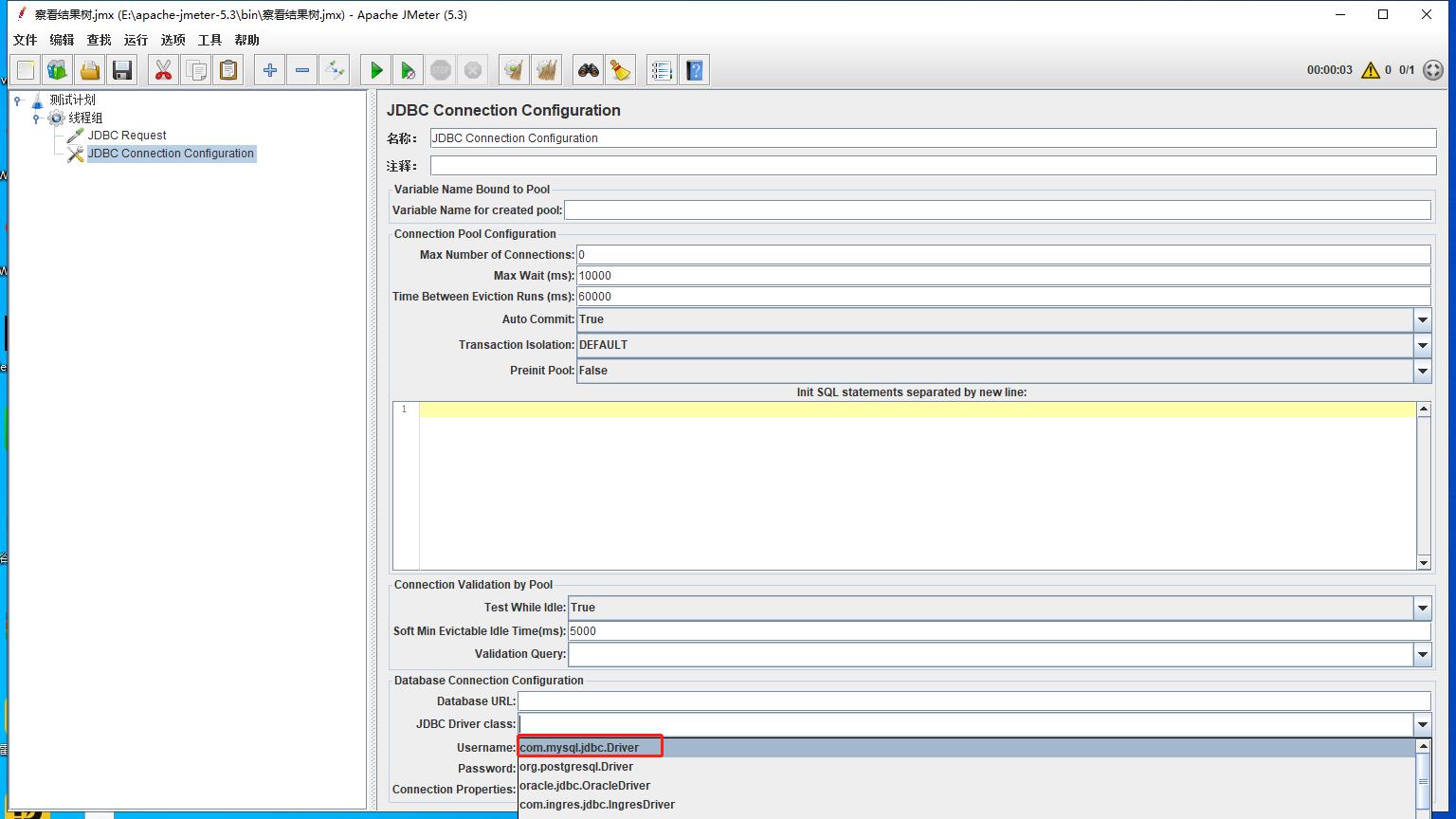
Task: Cut selected element with scissors icon
Action: (164, 70)
